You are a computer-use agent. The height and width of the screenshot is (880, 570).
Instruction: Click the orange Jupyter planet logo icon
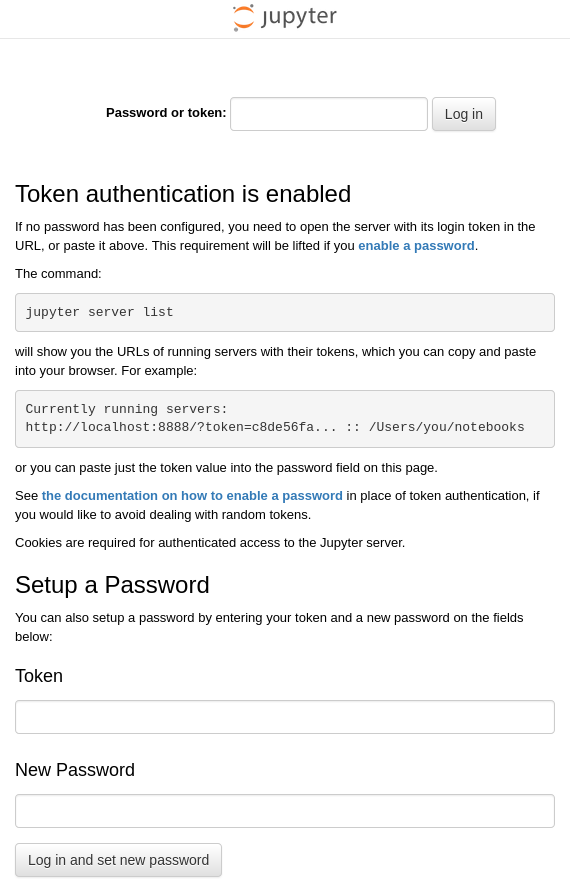(x=243, y=17)
